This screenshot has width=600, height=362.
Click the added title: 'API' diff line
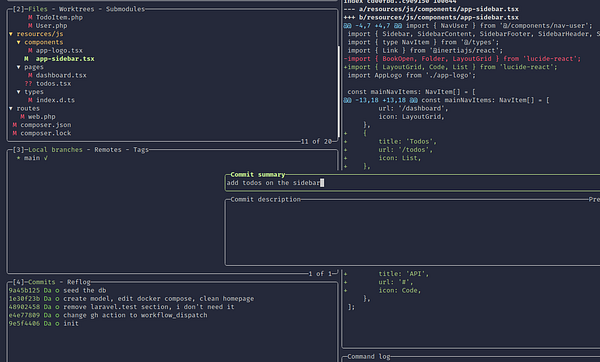pos(386,274)
